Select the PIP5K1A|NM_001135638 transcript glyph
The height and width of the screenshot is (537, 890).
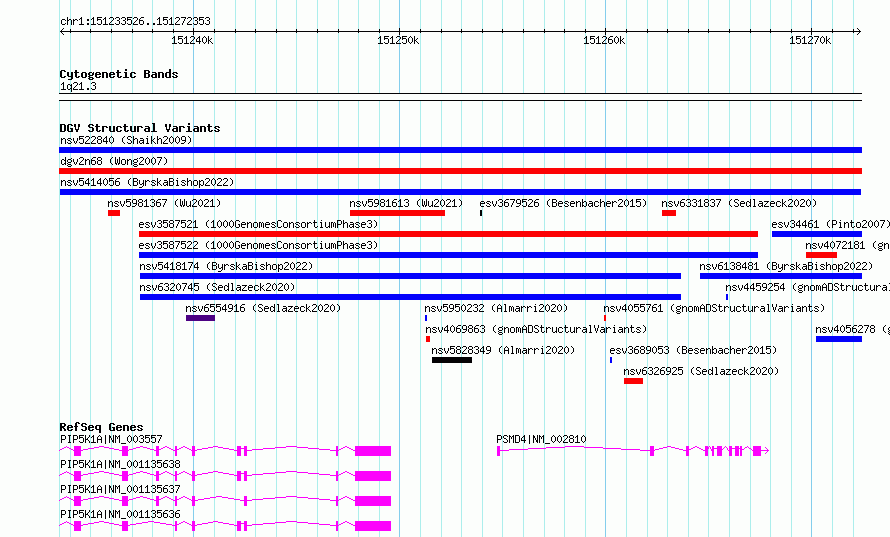pyautogui.click(x=225, y=476)
